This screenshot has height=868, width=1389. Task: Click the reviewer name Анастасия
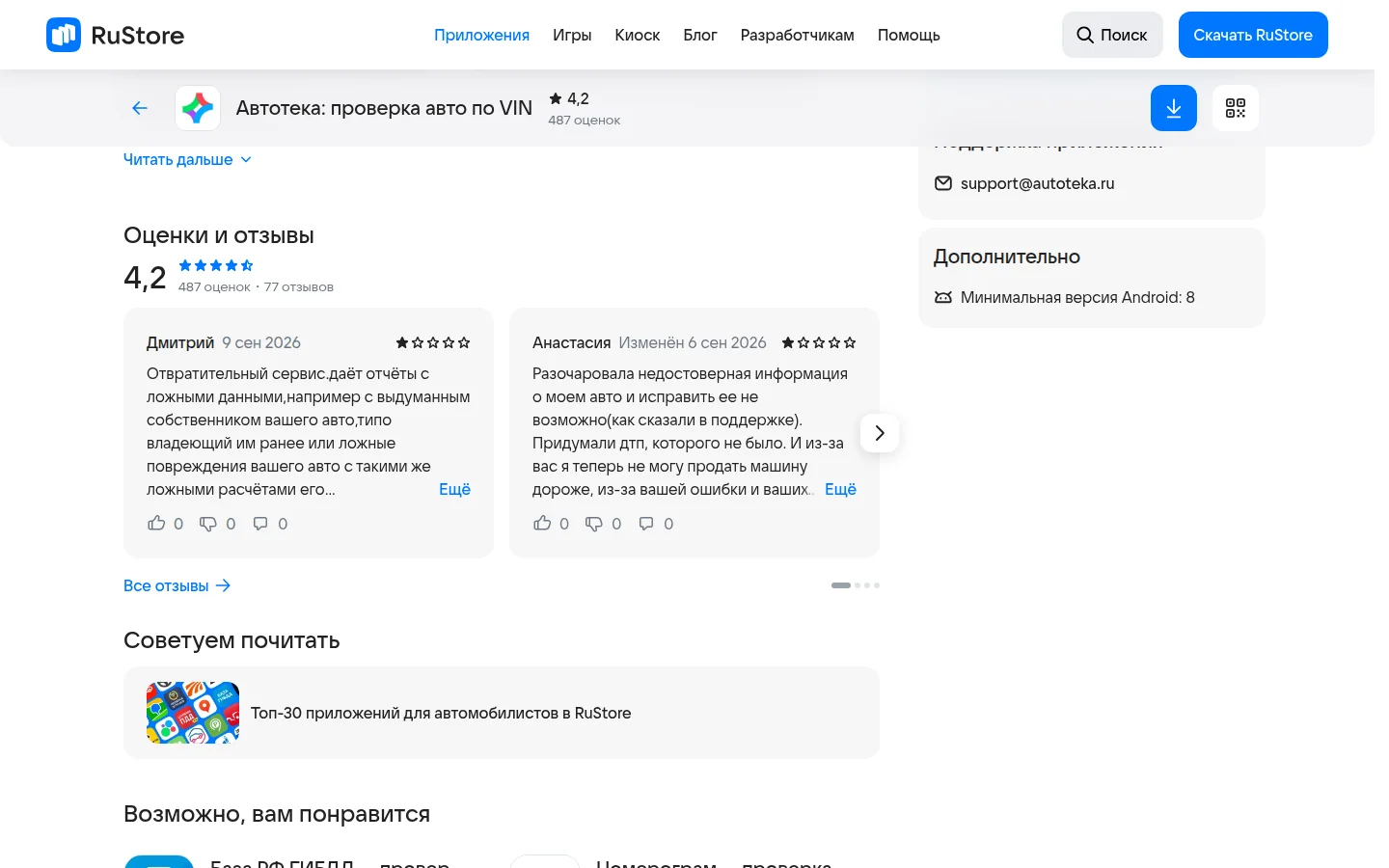tap(571, 342)
